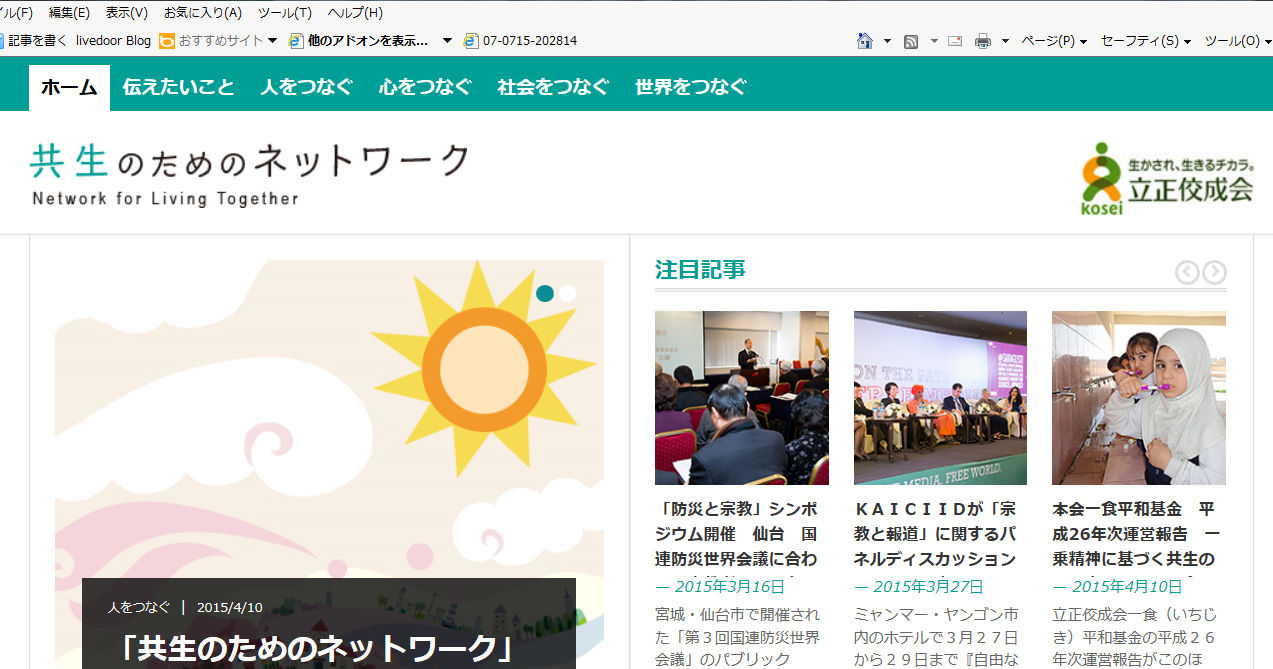Screen dimensions: 1273x669
Task: Expand the おすすめサイト dropdown arrow
Action: click(272, 41)
